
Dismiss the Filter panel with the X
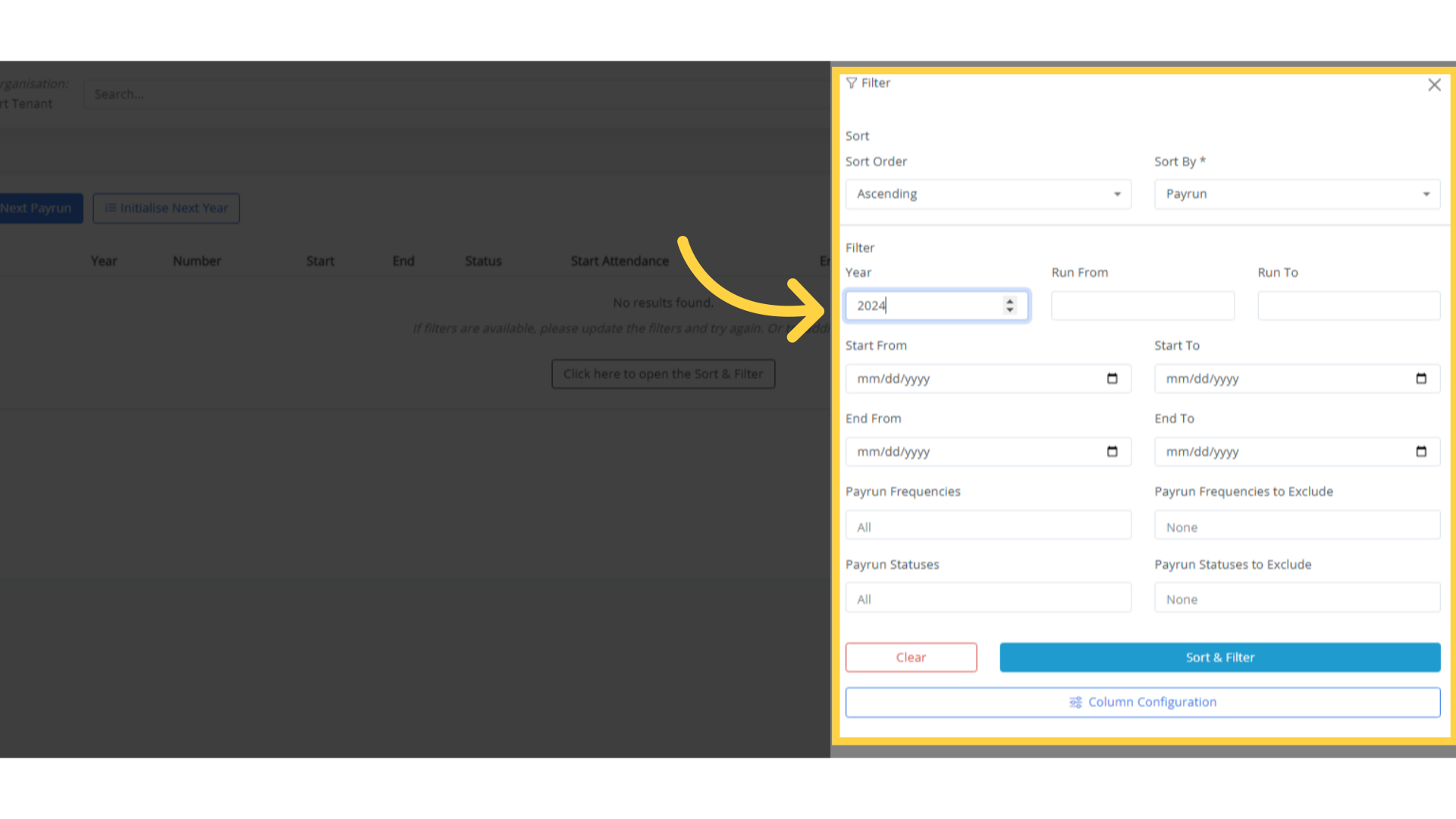[1434, 84]
